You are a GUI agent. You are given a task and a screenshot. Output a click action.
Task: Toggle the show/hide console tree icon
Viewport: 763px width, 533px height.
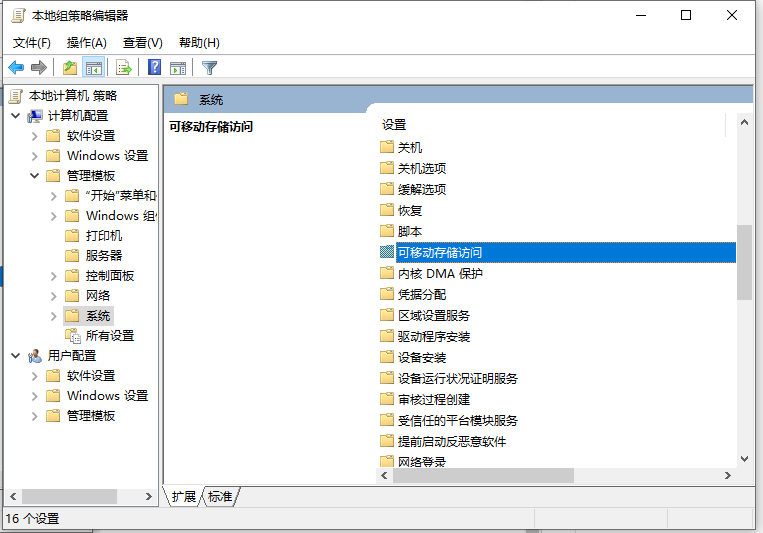pyautogui.click(x=93, y=67)
